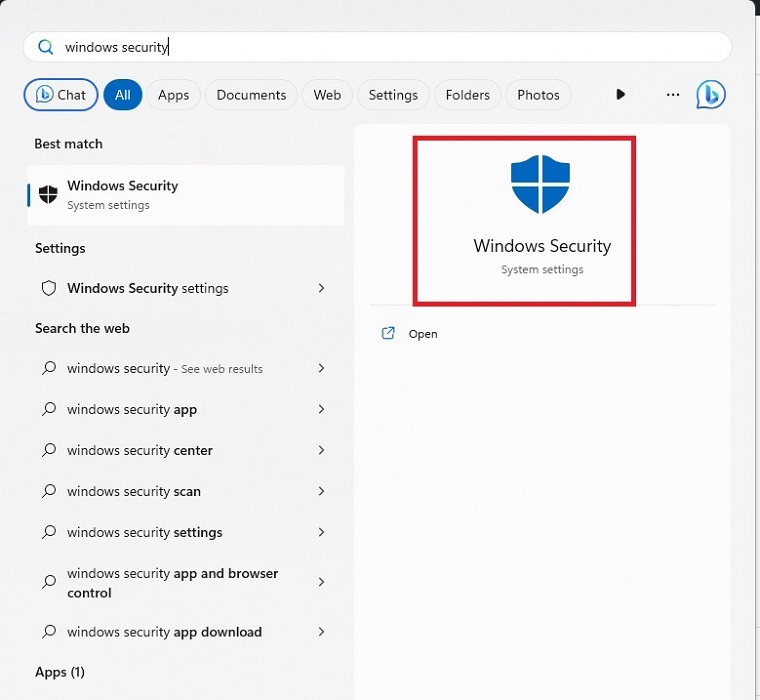The width and height of the screenshot is (760, 700).
Task: Click the search magnifier icon in search box
Action: pos(46,47)
